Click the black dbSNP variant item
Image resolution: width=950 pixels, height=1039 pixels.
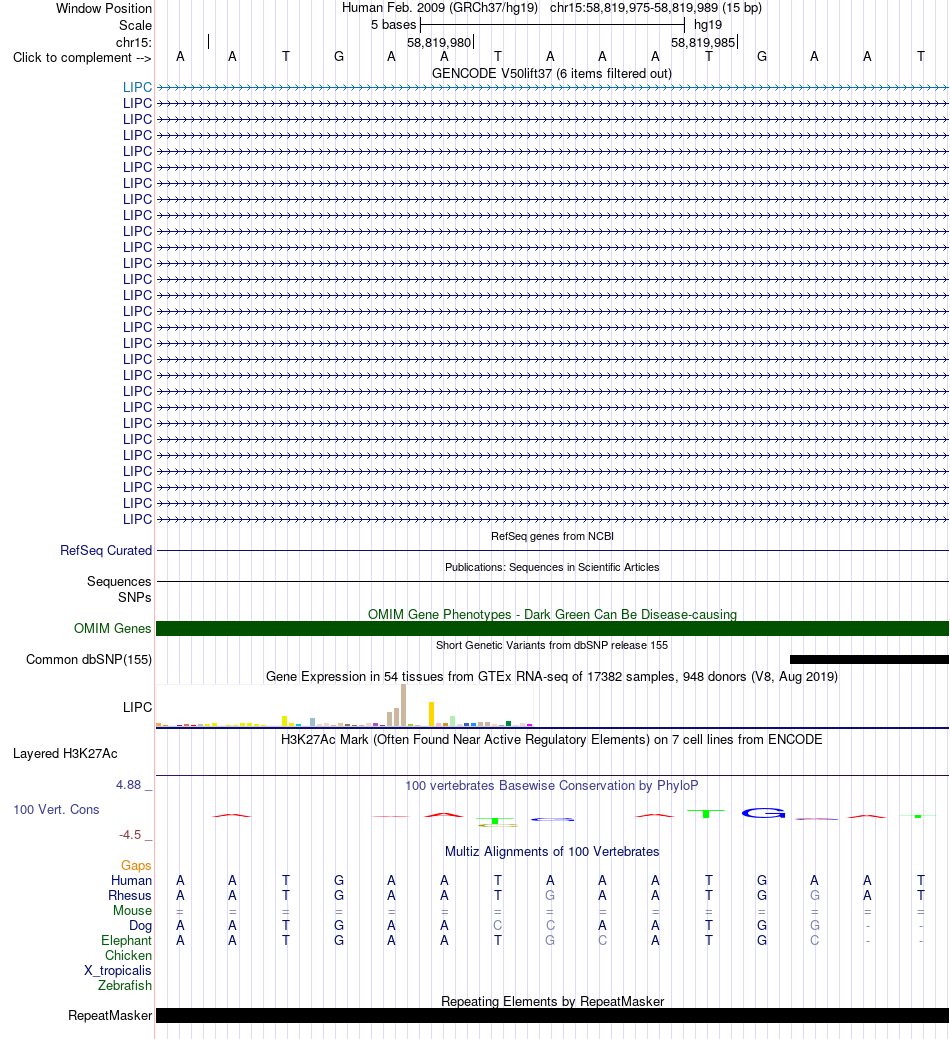point(869,659)
